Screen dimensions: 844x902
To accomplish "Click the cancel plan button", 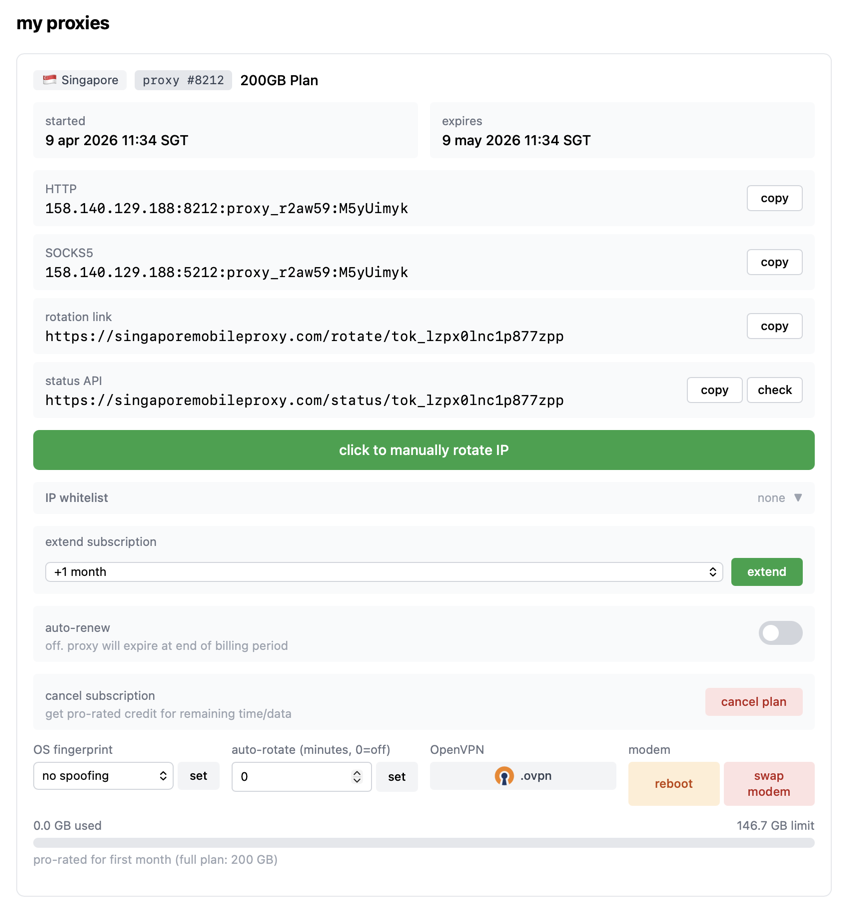I will pyautogui.click(x=753, y=702).
